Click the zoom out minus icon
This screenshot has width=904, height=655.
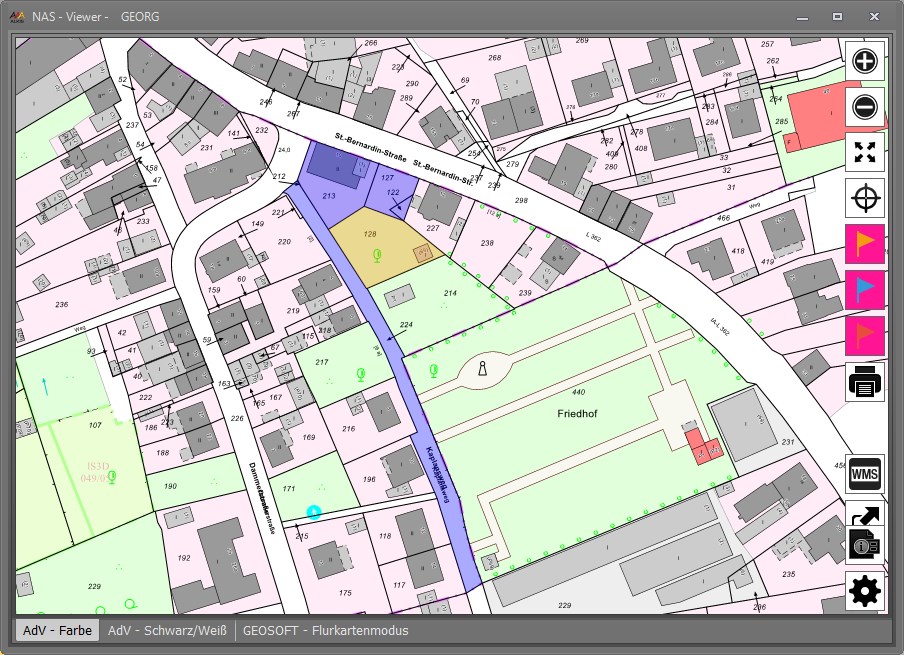click(x=865, y=106)
